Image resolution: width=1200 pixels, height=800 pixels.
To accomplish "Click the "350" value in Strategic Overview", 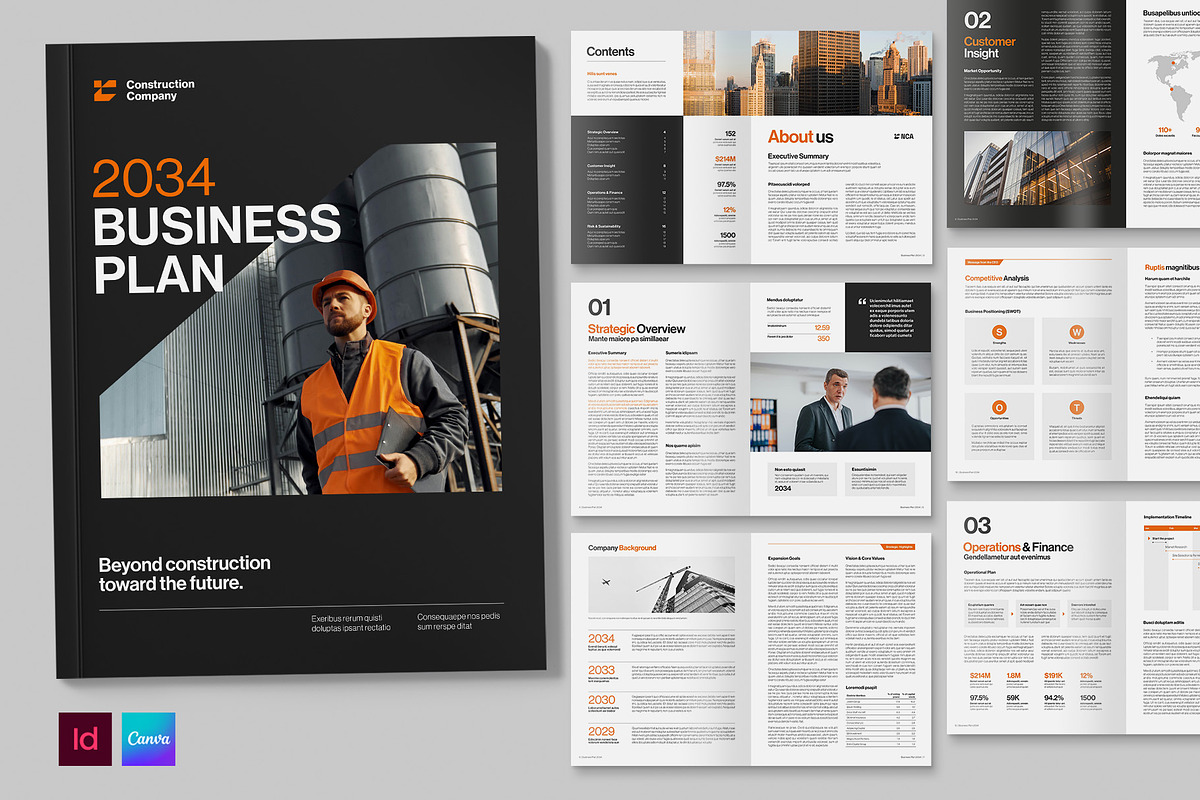I will (x=824, y=339).
